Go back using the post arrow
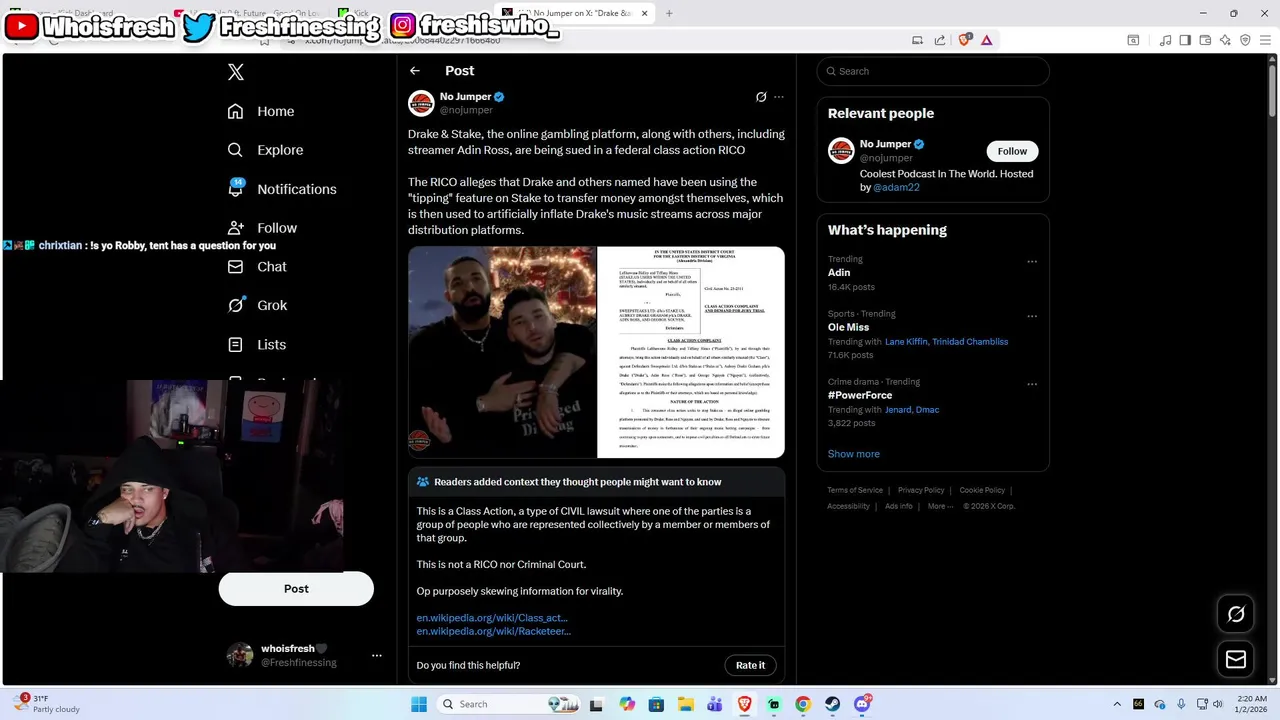Image resolution: width=1280 pixels, height=720 pixels. point(415,71)
